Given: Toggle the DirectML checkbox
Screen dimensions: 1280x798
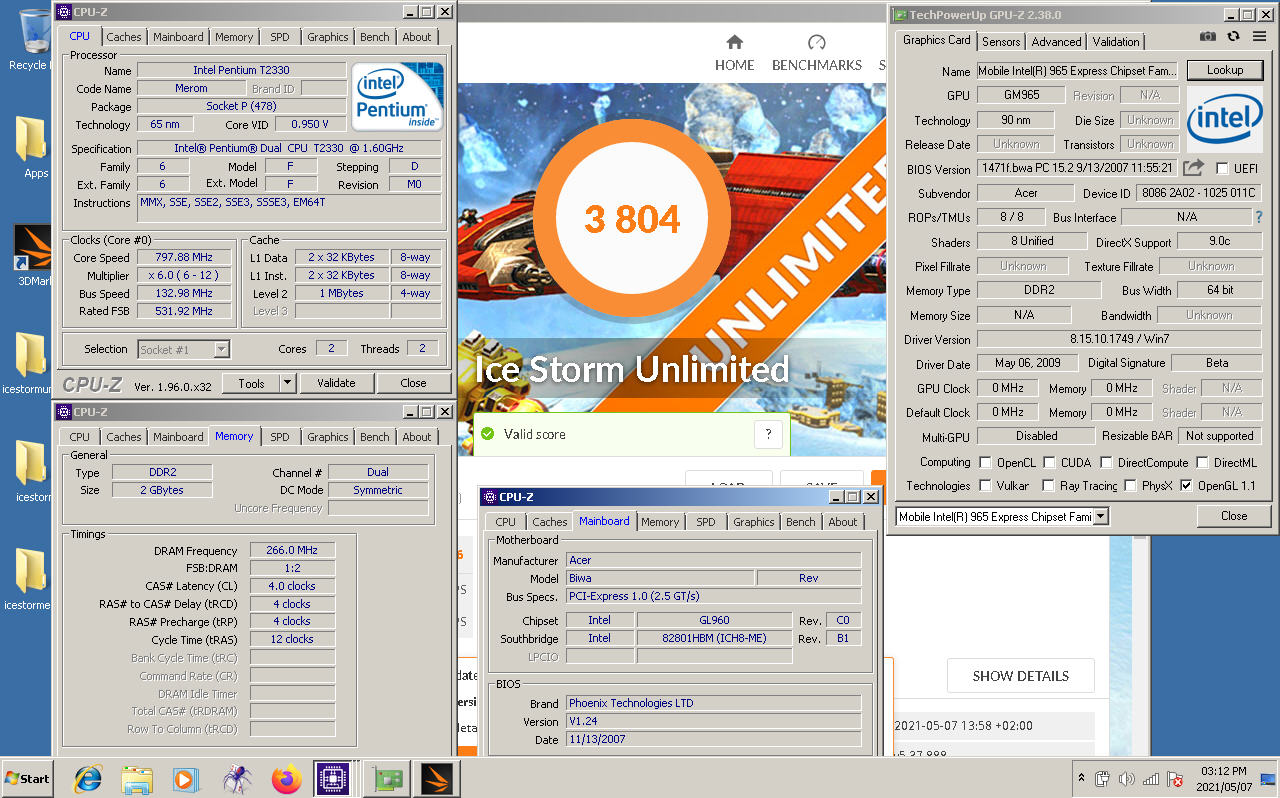Looking at the screenshot, I should [1200, 463].
